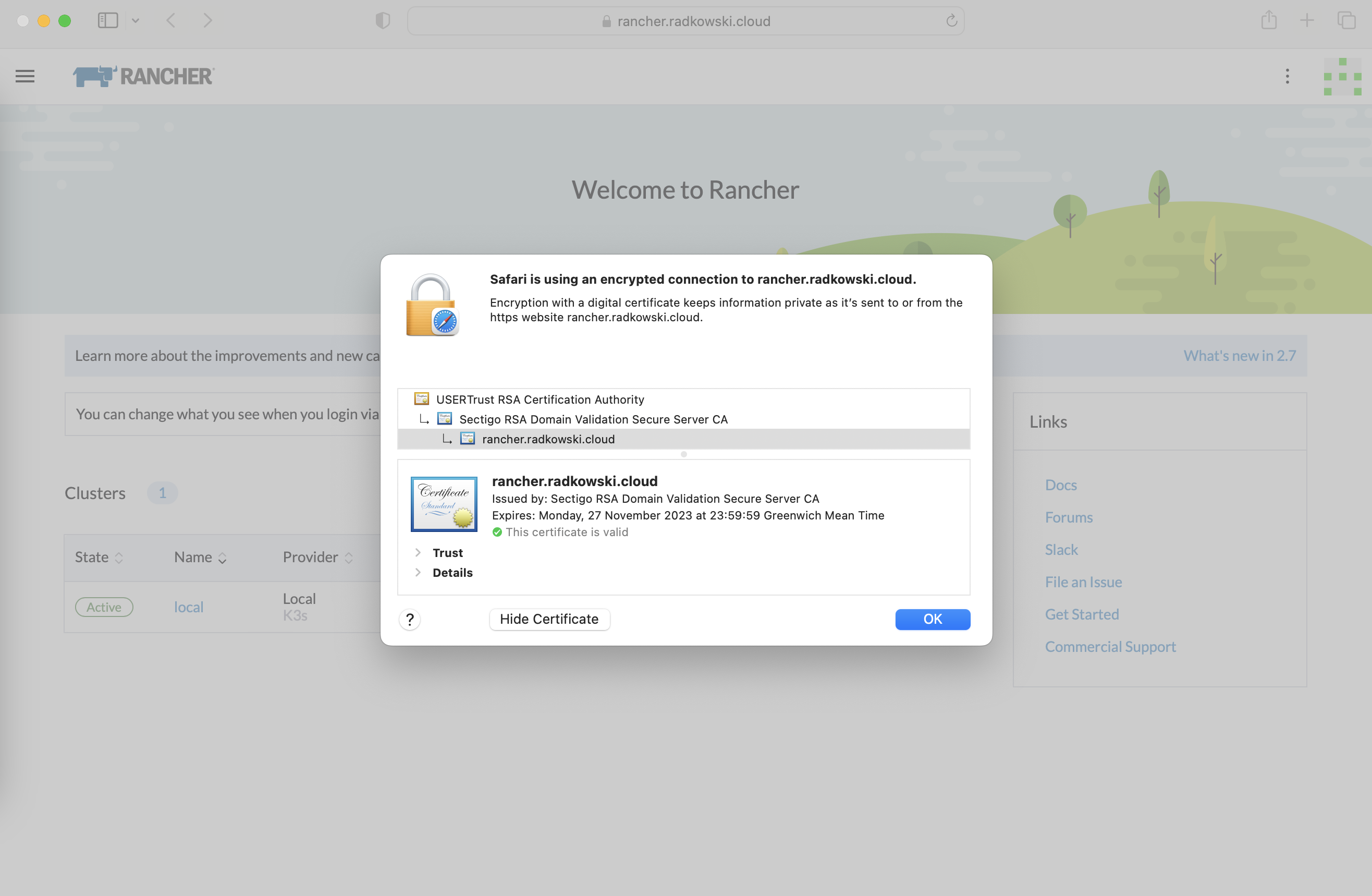This screenshot has width=1372, height=896.
Task: Click the Safari lock icon in dialog
Action: coord(431,305)
